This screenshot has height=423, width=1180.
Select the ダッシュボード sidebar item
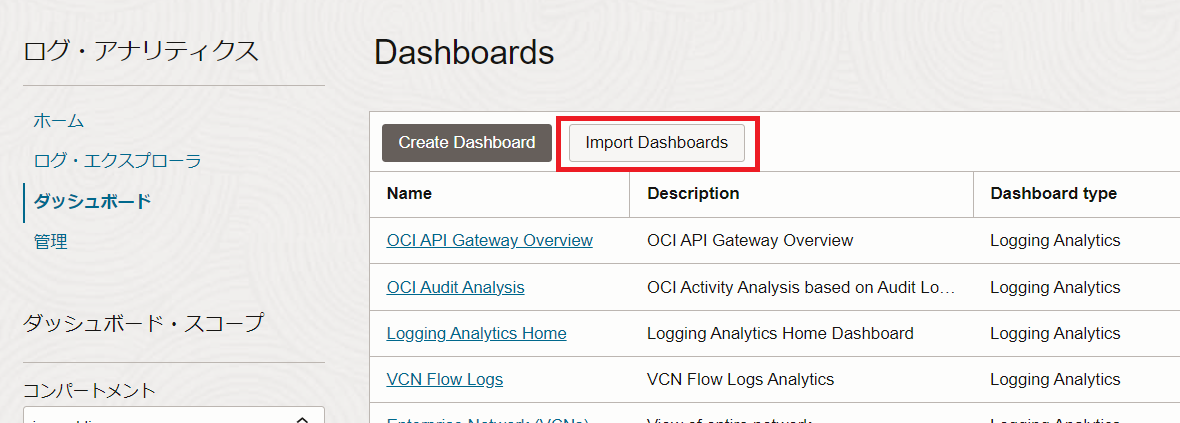point(92,201)
